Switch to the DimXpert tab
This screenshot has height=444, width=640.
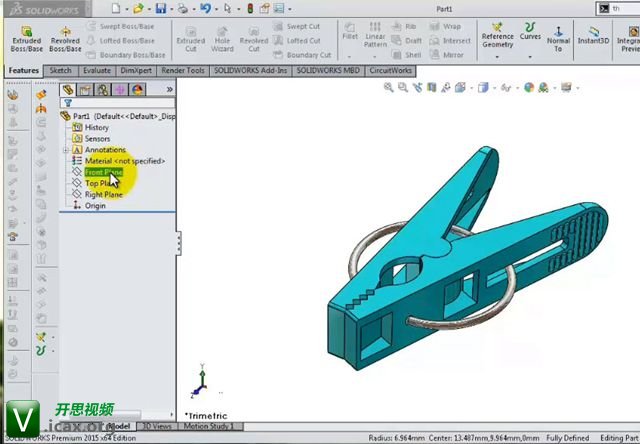coord(136,71)
